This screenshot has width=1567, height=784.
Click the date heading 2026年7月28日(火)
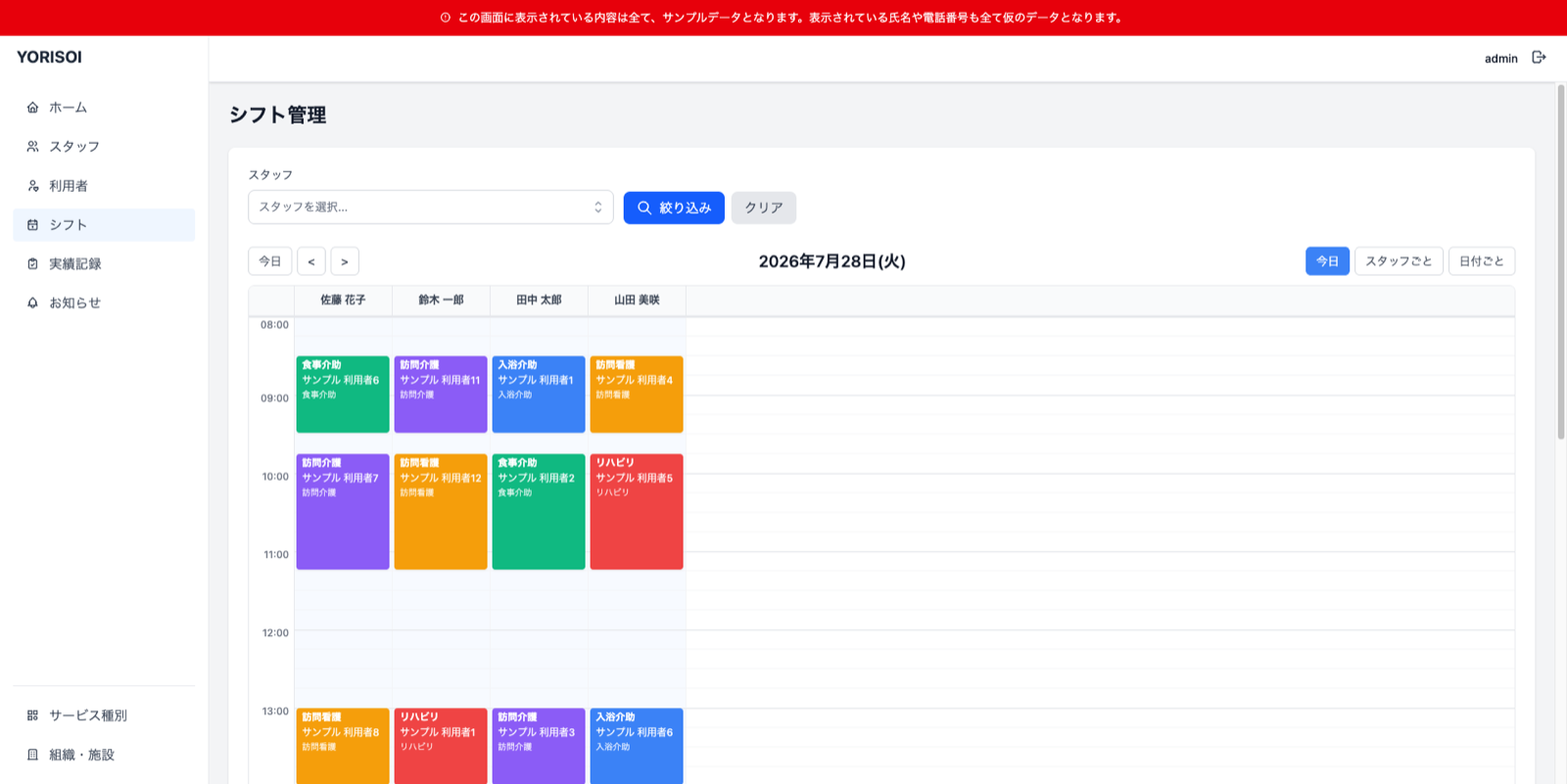click(831, 261)
